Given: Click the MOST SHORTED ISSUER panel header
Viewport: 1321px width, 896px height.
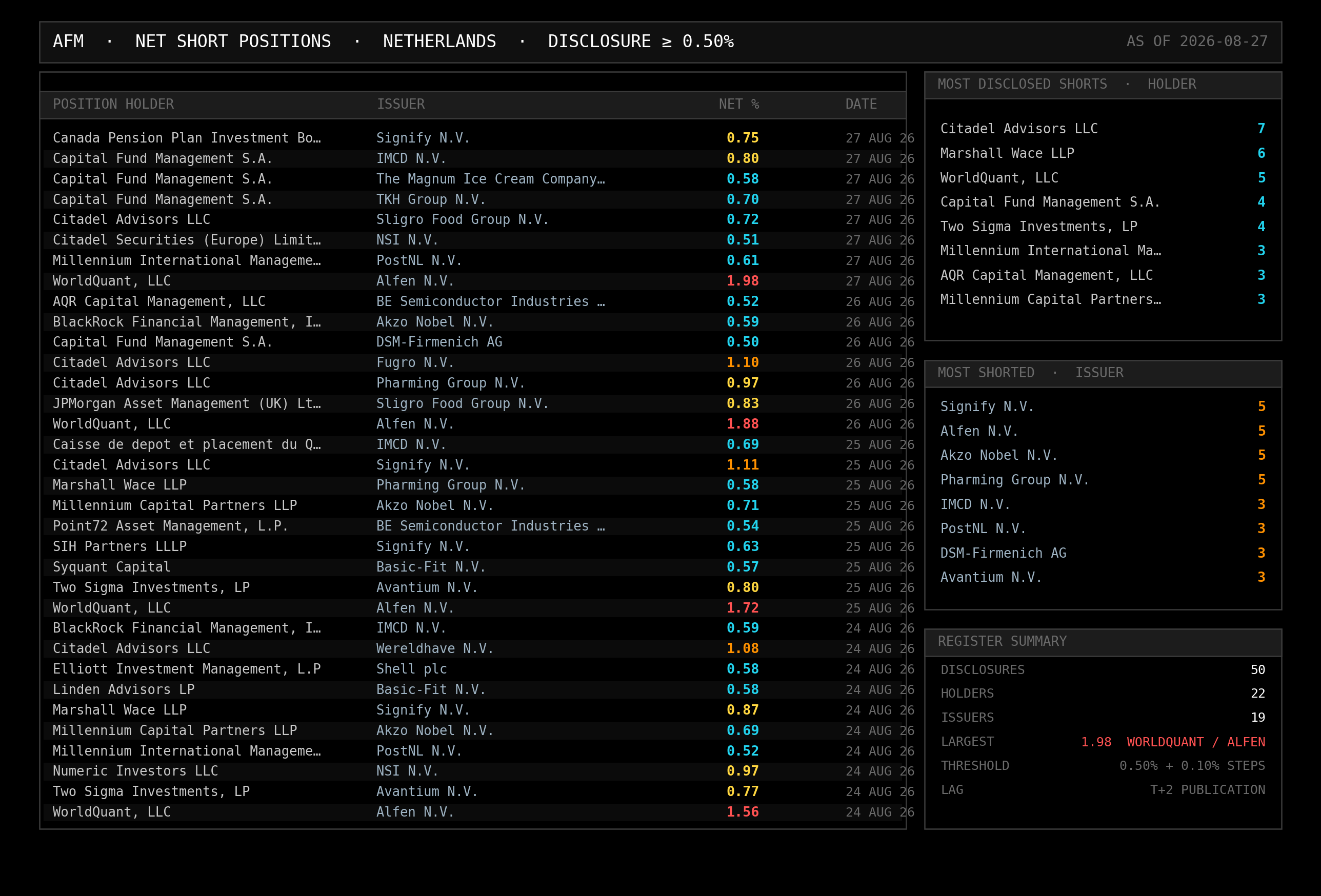Looking at the screenshot, I should tap(1102, 373).
